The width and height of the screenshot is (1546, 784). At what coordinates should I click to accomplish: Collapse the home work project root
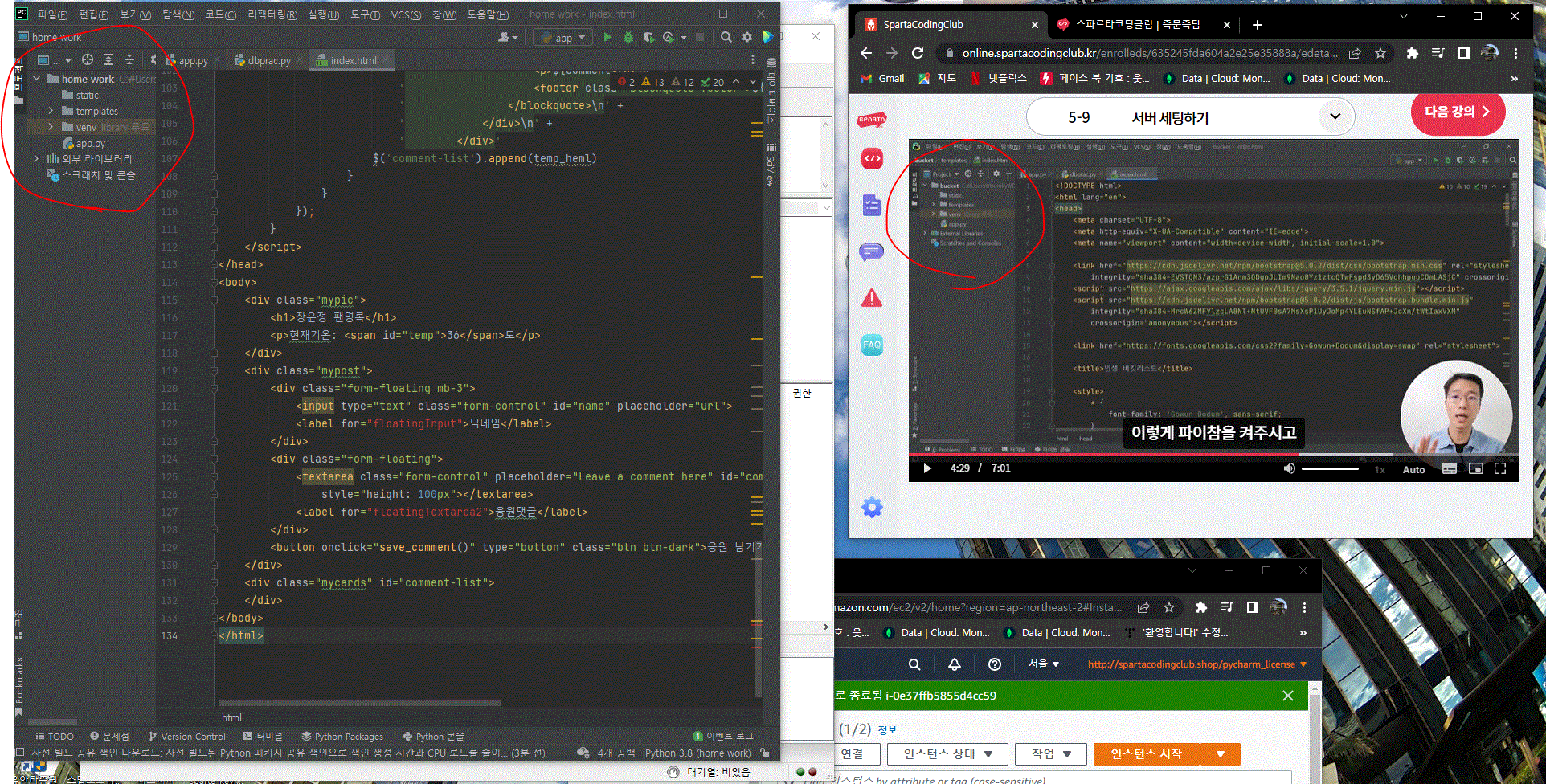(x=37, y=79)
